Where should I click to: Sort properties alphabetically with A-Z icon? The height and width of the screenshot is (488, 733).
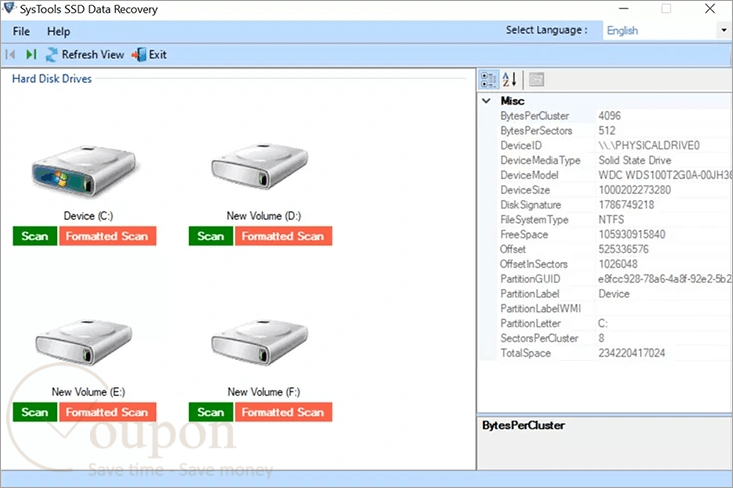[510, 79]
